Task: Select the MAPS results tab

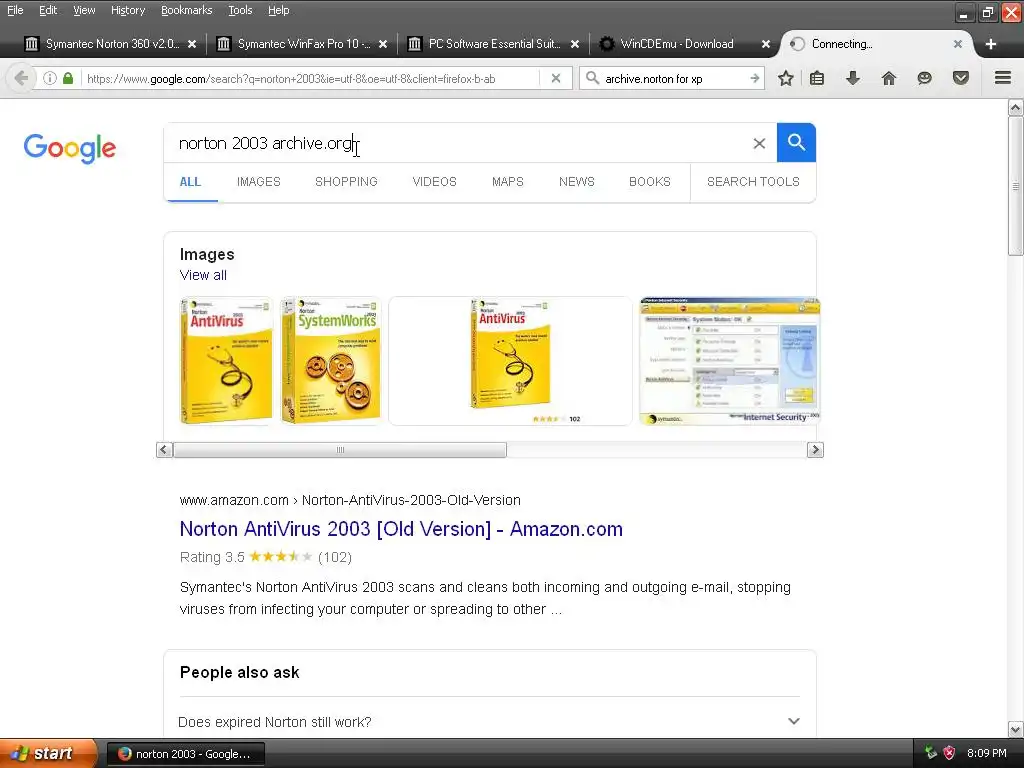Action: pyautogui.click(x=507, y=182)
